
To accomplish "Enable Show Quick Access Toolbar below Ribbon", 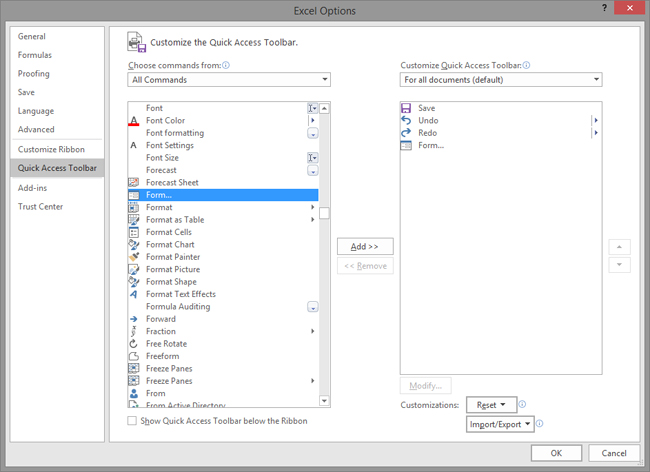I will (133, 421).
